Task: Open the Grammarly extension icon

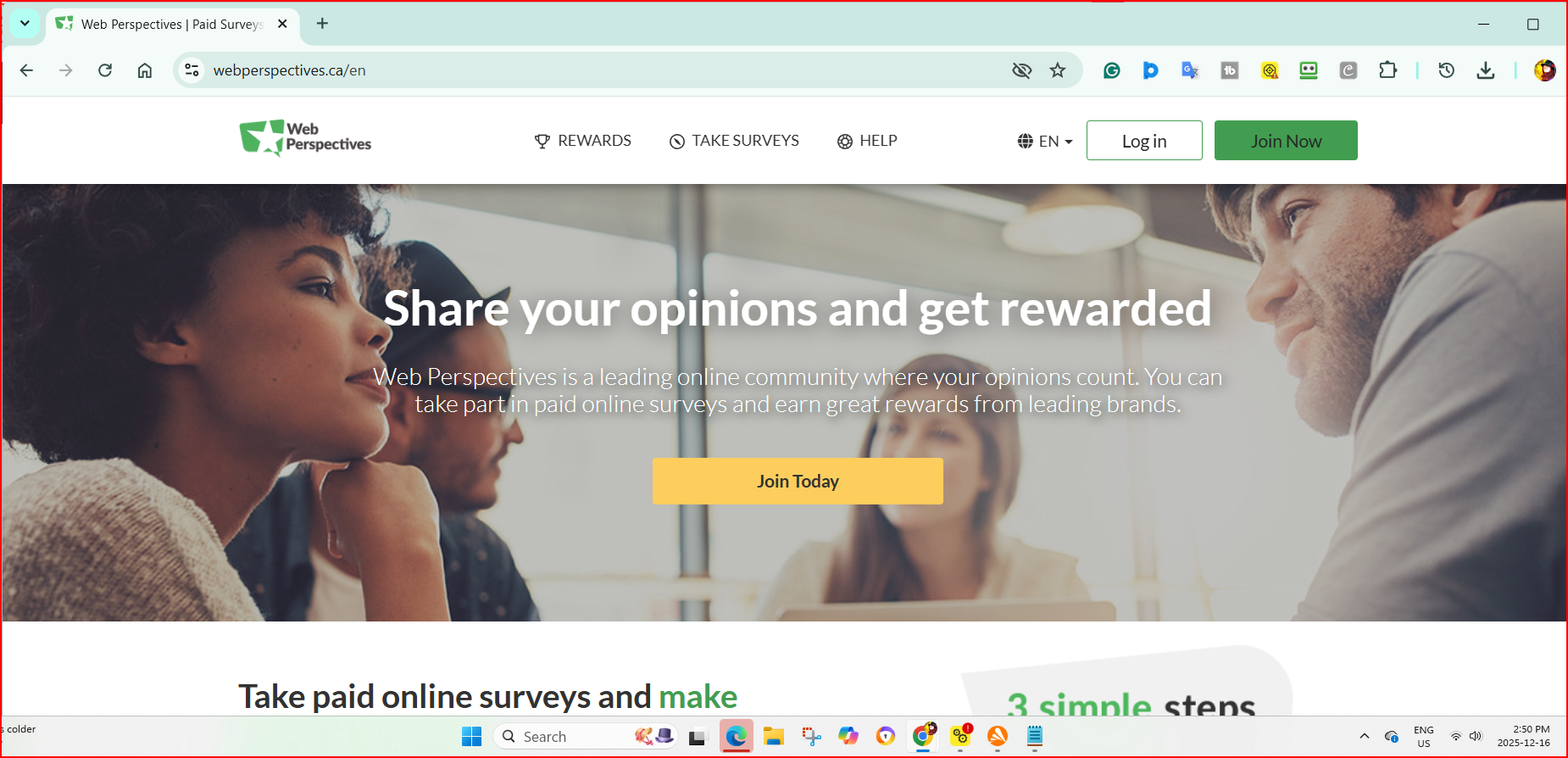Action: coord(1111,70)
